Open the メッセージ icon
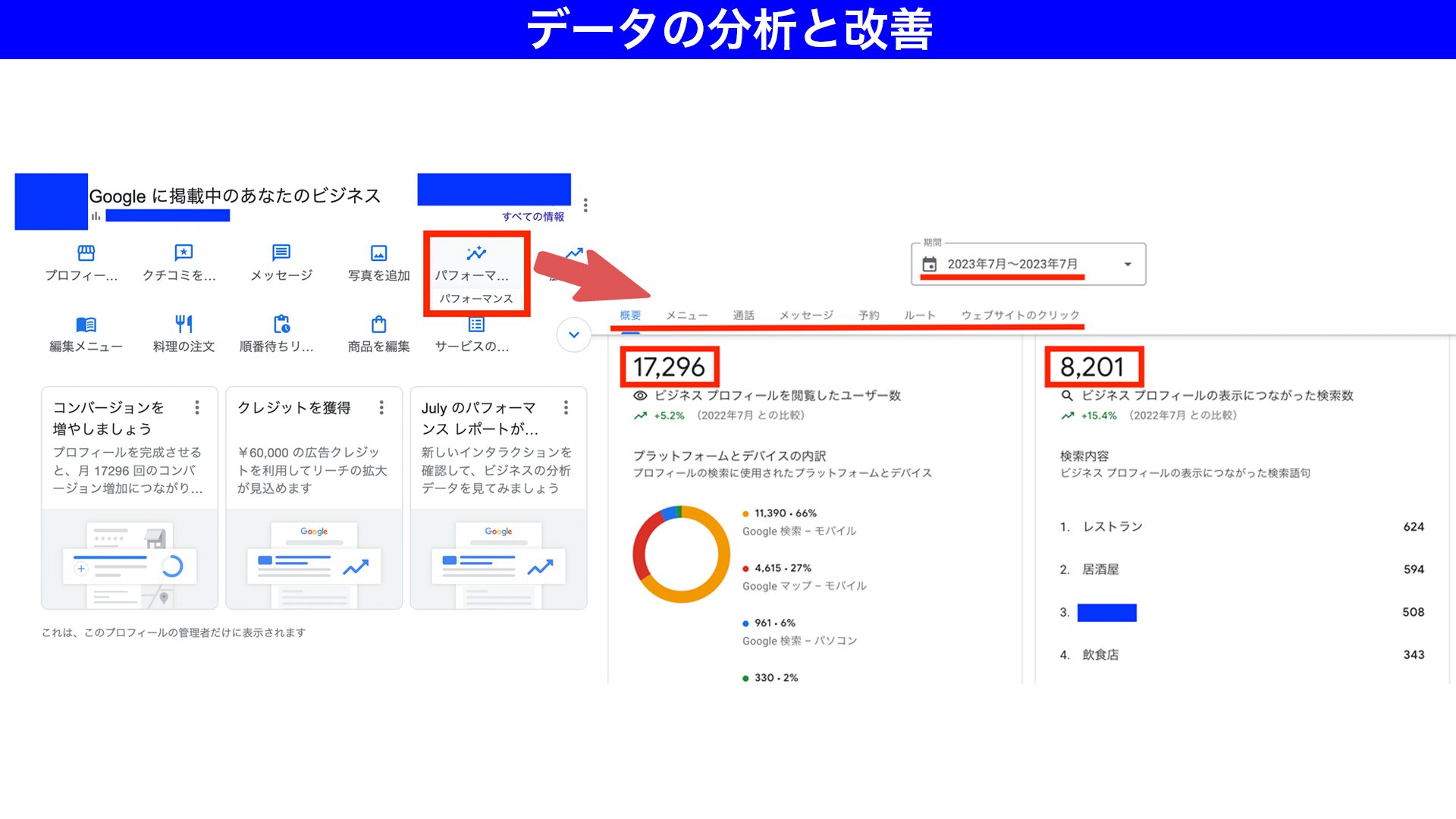The image size is (1456, 819). 280,254
